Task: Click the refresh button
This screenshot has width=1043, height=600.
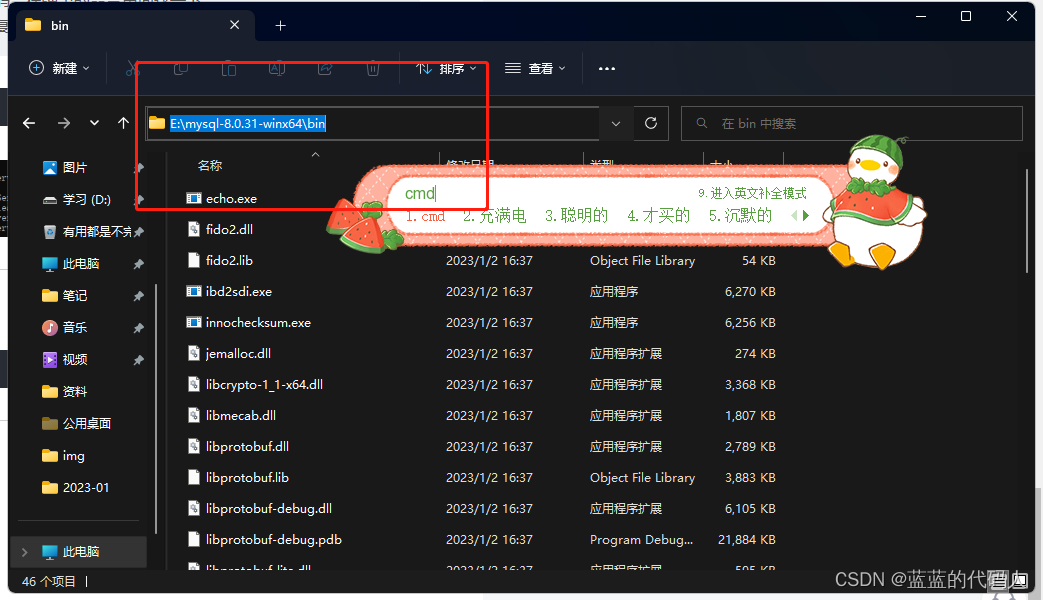Action: tap(651, 123)
